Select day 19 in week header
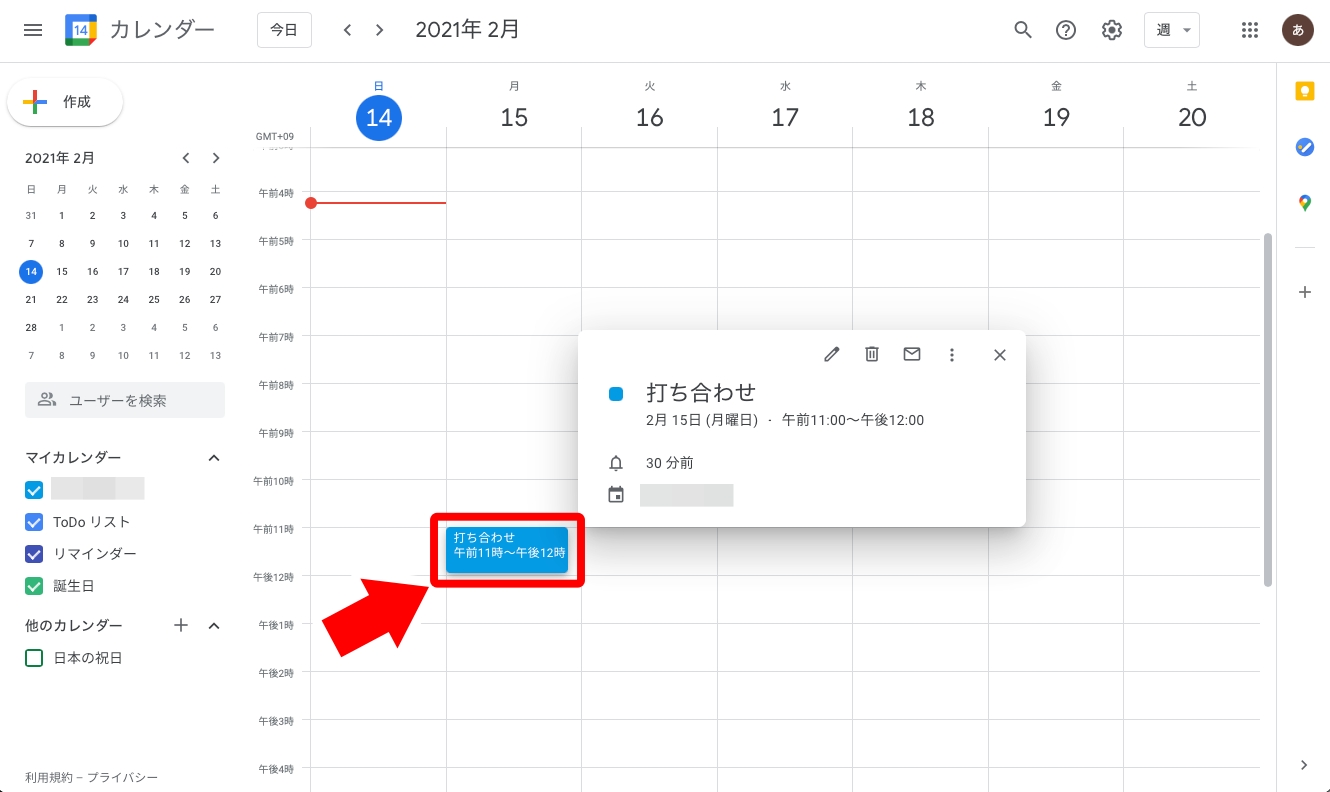Screen dimensions: 1330x792 (x=1056, y=117)
